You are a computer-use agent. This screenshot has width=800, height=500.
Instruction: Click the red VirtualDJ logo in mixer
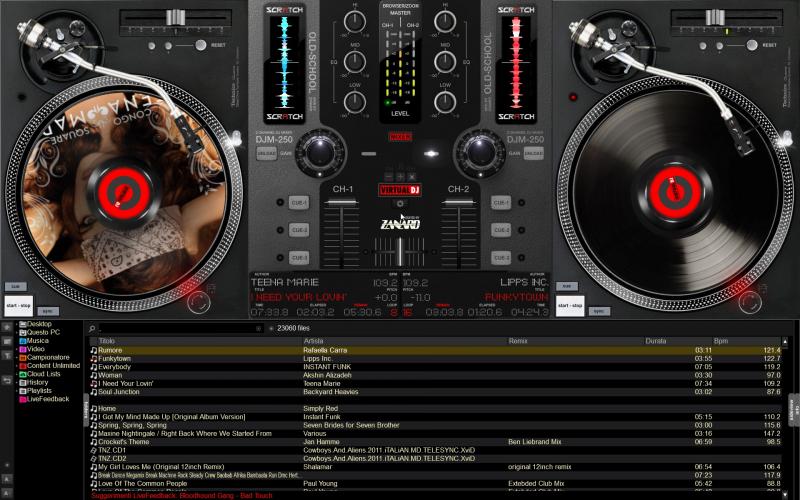399,190
